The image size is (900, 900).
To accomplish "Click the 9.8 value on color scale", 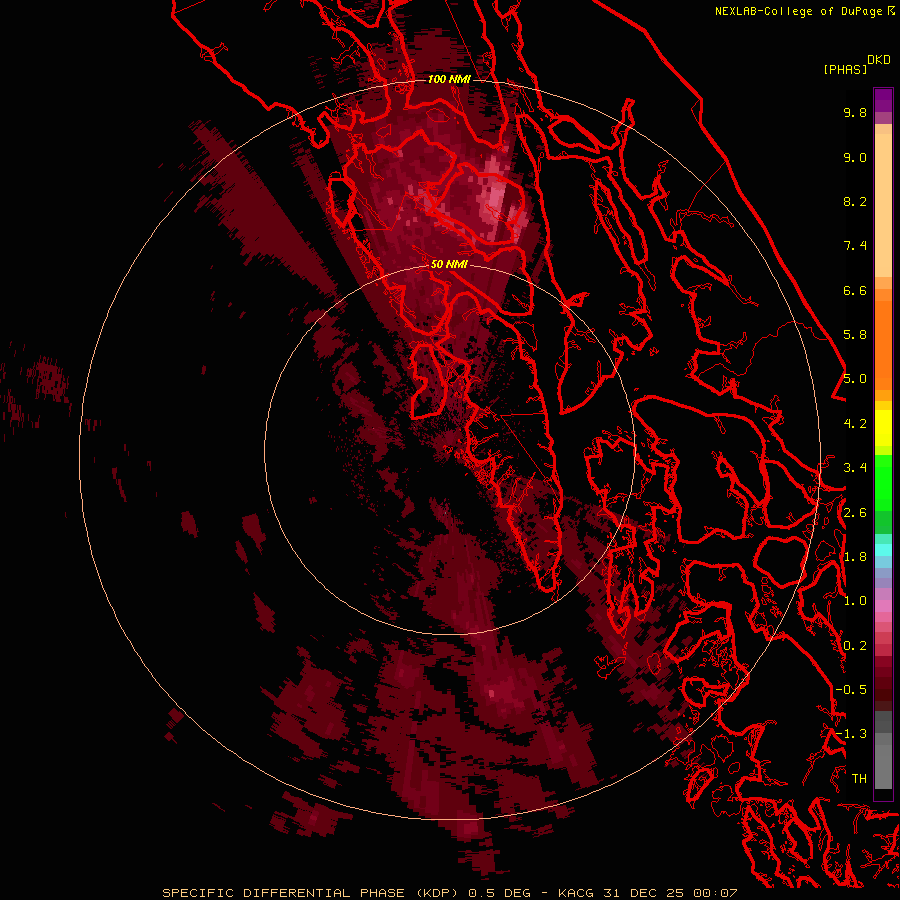I will tap(855, 112).
